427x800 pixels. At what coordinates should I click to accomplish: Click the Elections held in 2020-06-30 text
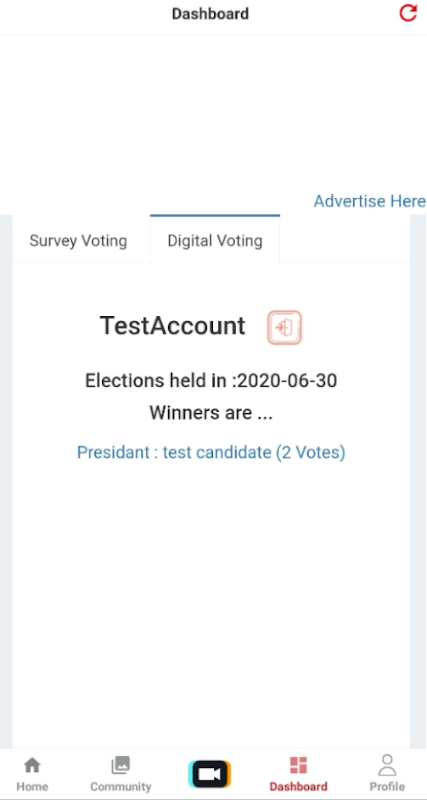pyautogui.click(x=211, y=381)
